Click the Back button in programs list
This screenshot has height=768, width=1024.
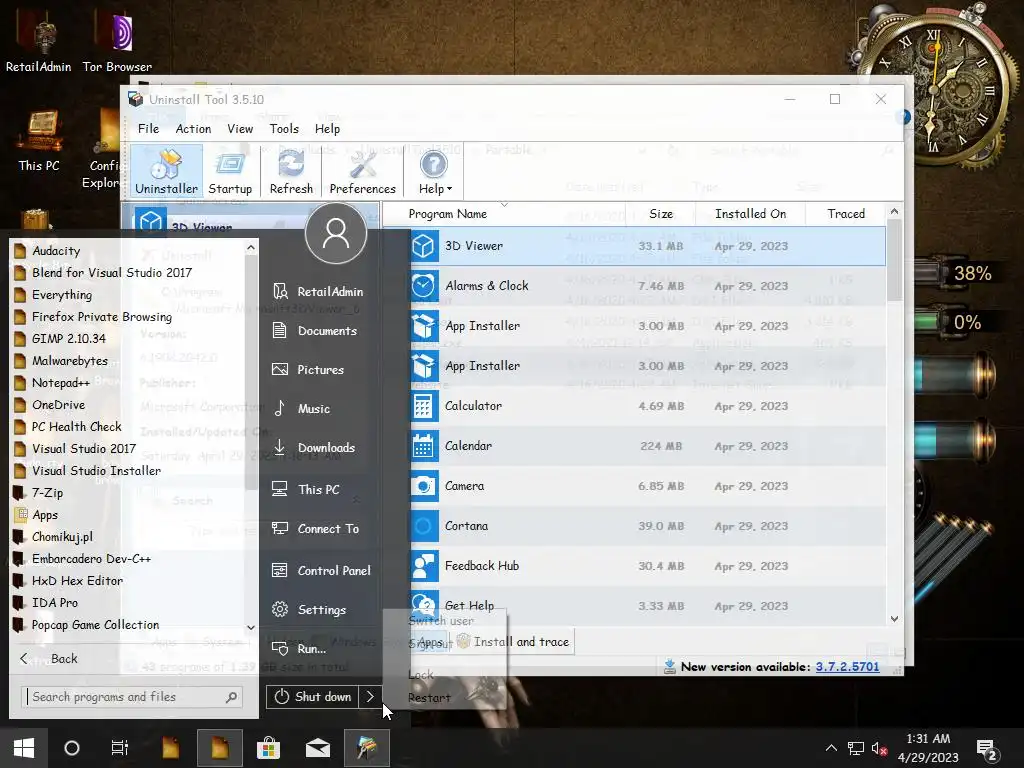pos(49,658)
